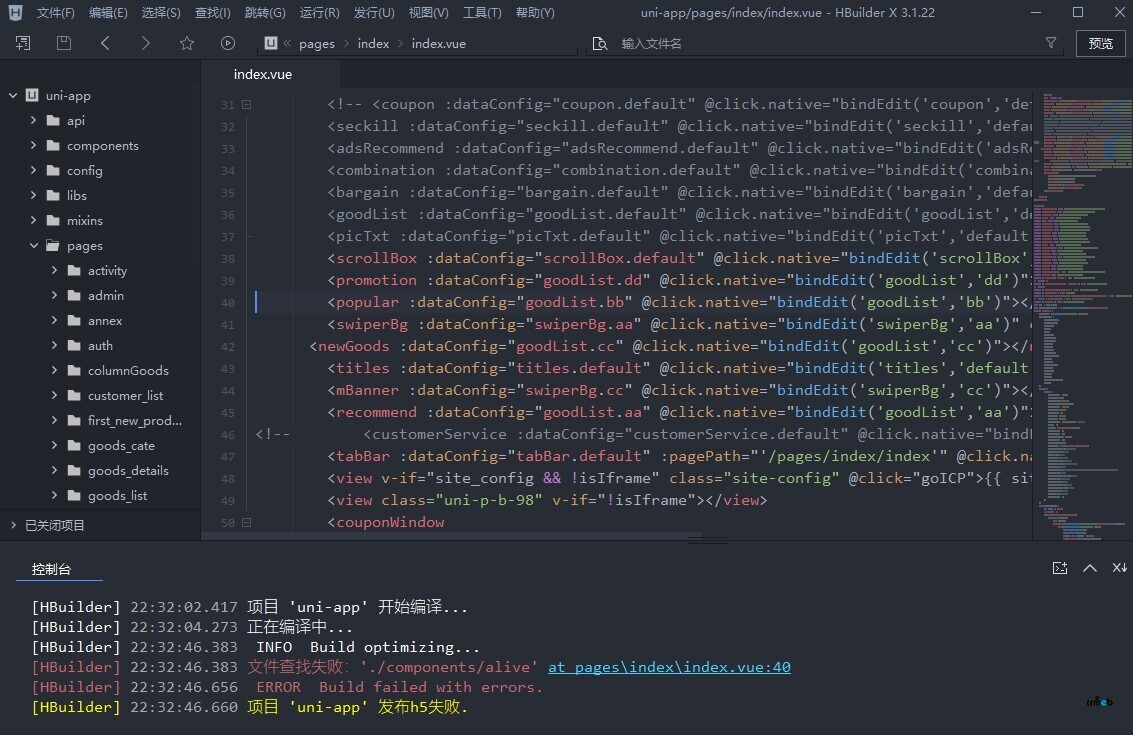
Task: Click the <couponWindow tag on line 50
Action: pos(386,523)
